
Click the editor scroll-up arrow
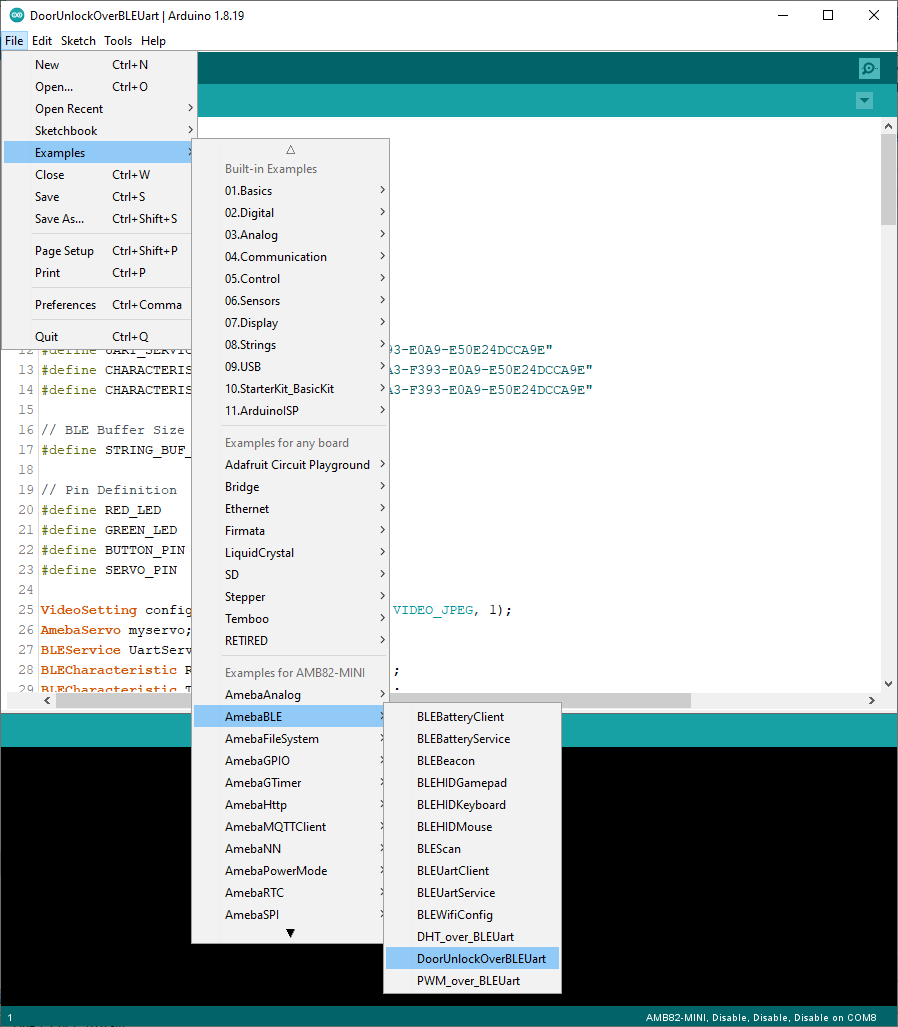click(x=889, y=126)
